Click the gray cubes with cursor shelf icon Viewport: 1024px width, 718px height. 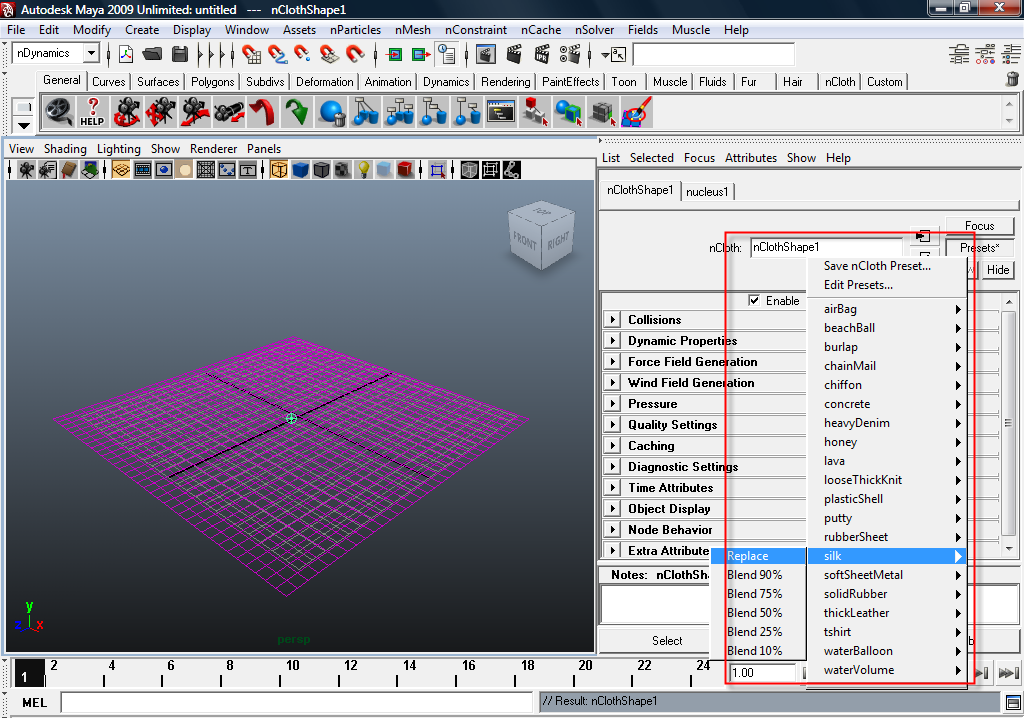(603, 112)
